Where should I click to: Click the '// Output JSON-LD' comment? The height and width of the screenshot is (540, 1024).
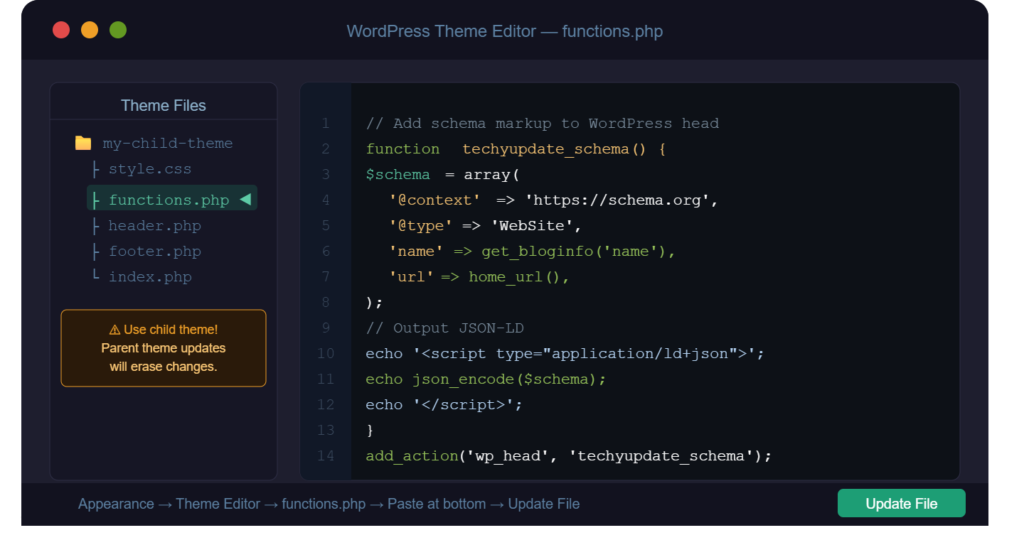pyautogui.click(x=445, y=328)
